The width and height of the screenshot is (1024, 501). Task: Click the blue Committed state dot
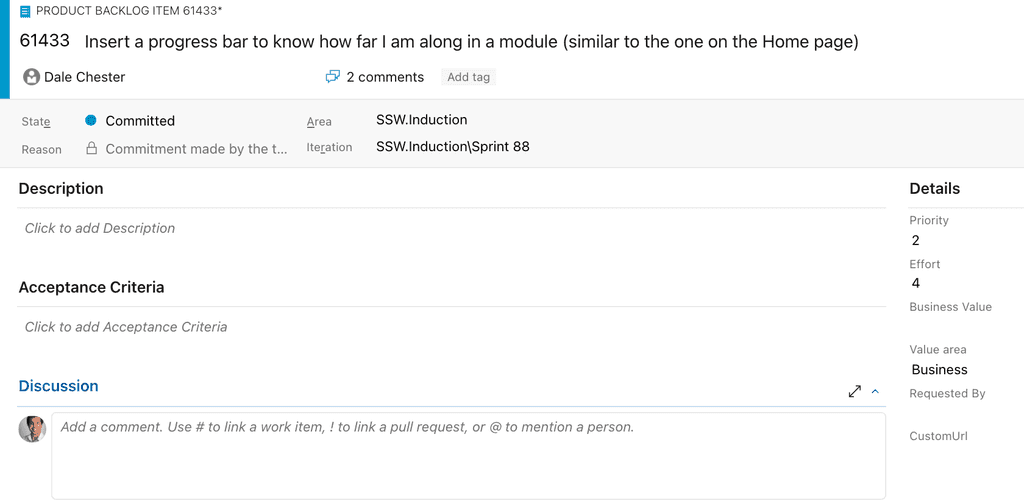[x=91, y=121]
